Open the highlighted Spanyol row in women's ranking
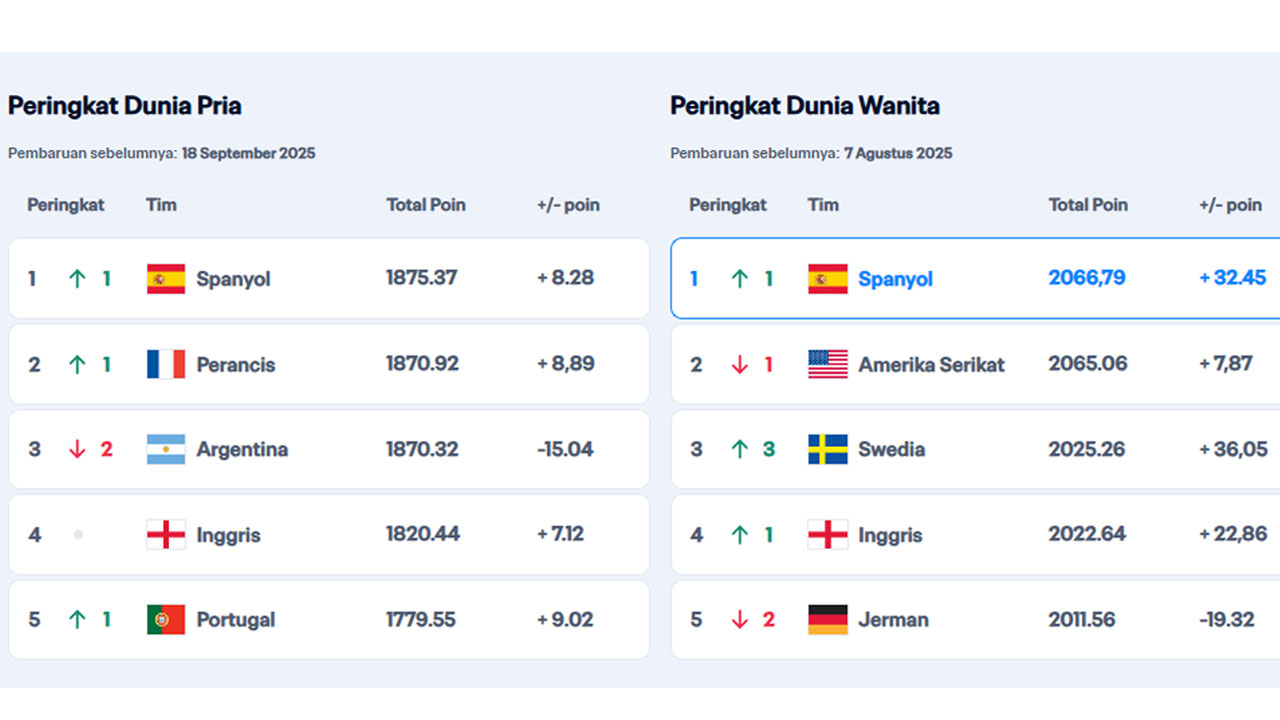1280x720 pixels. [x=975, y=279]
